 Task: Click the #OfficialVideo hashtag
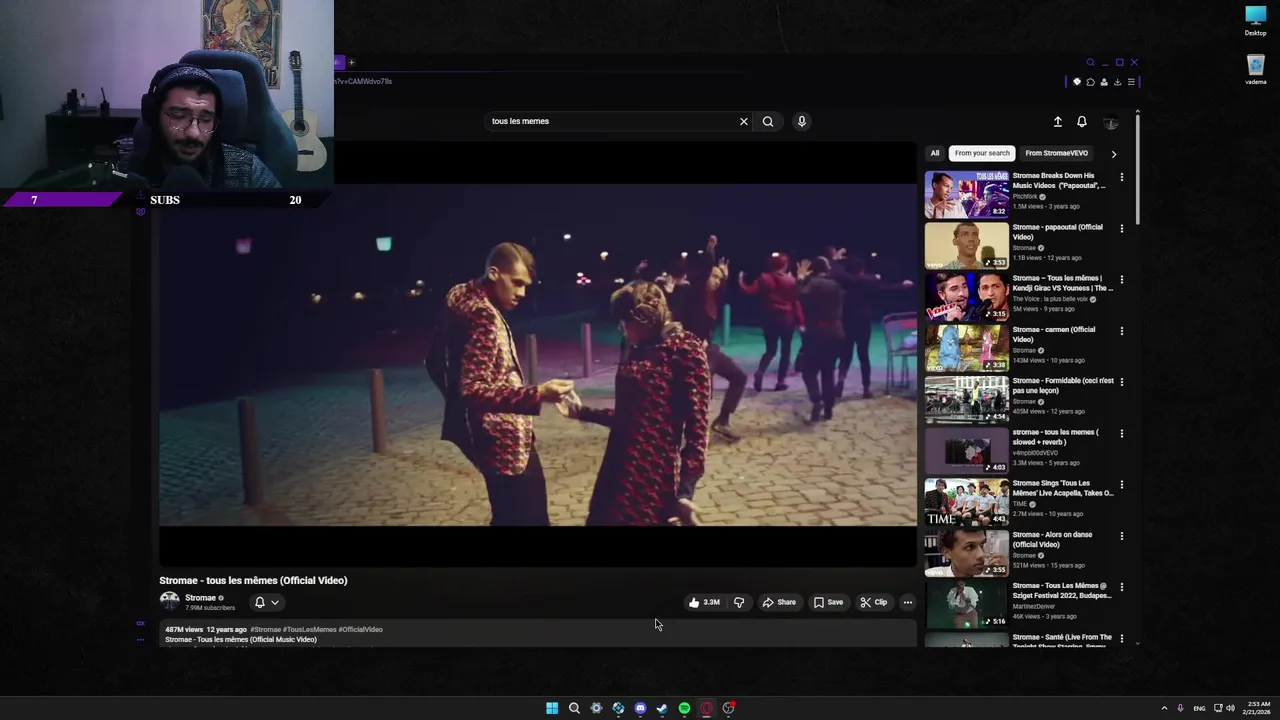(x=361, y=629)
